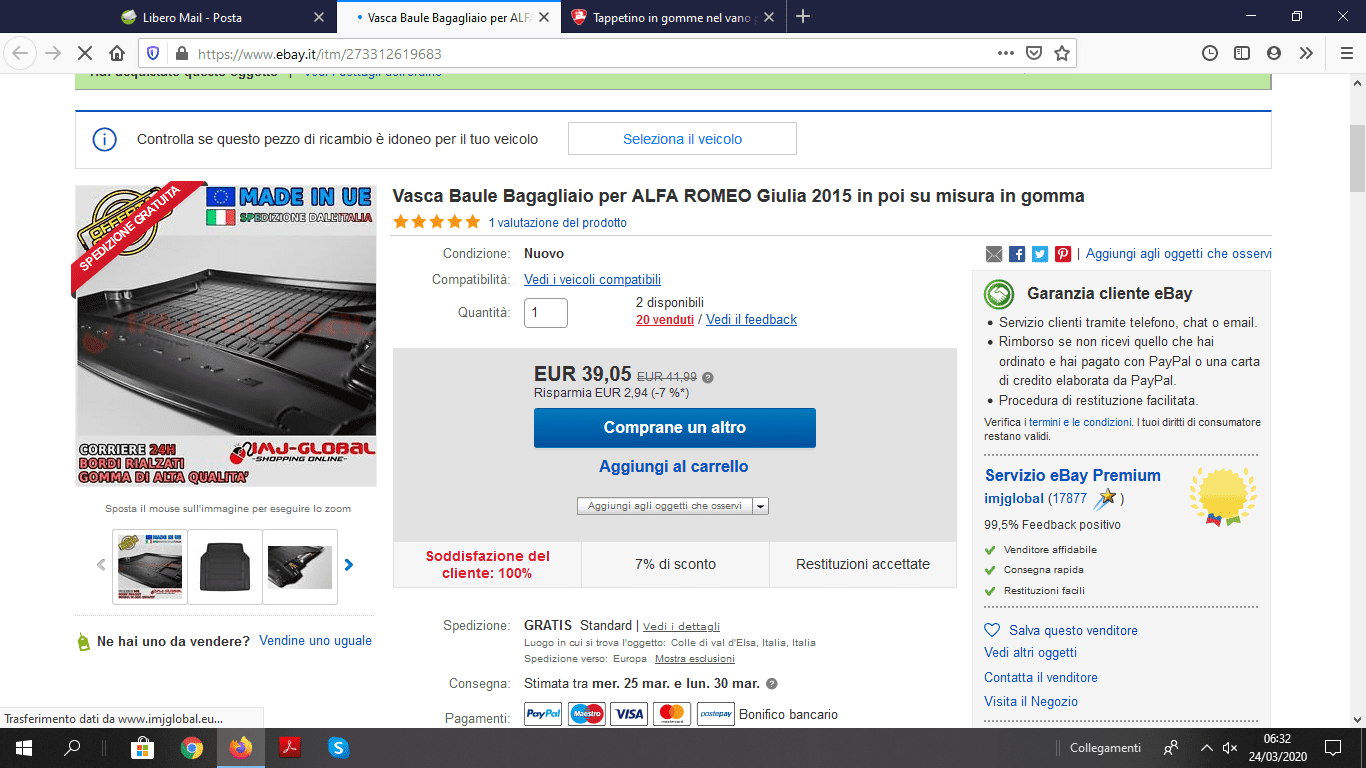Open 1 valutazione del prodotto link
Viewport: 1366px width, 768px height.
pyautogui.click(x=558, y=222)
